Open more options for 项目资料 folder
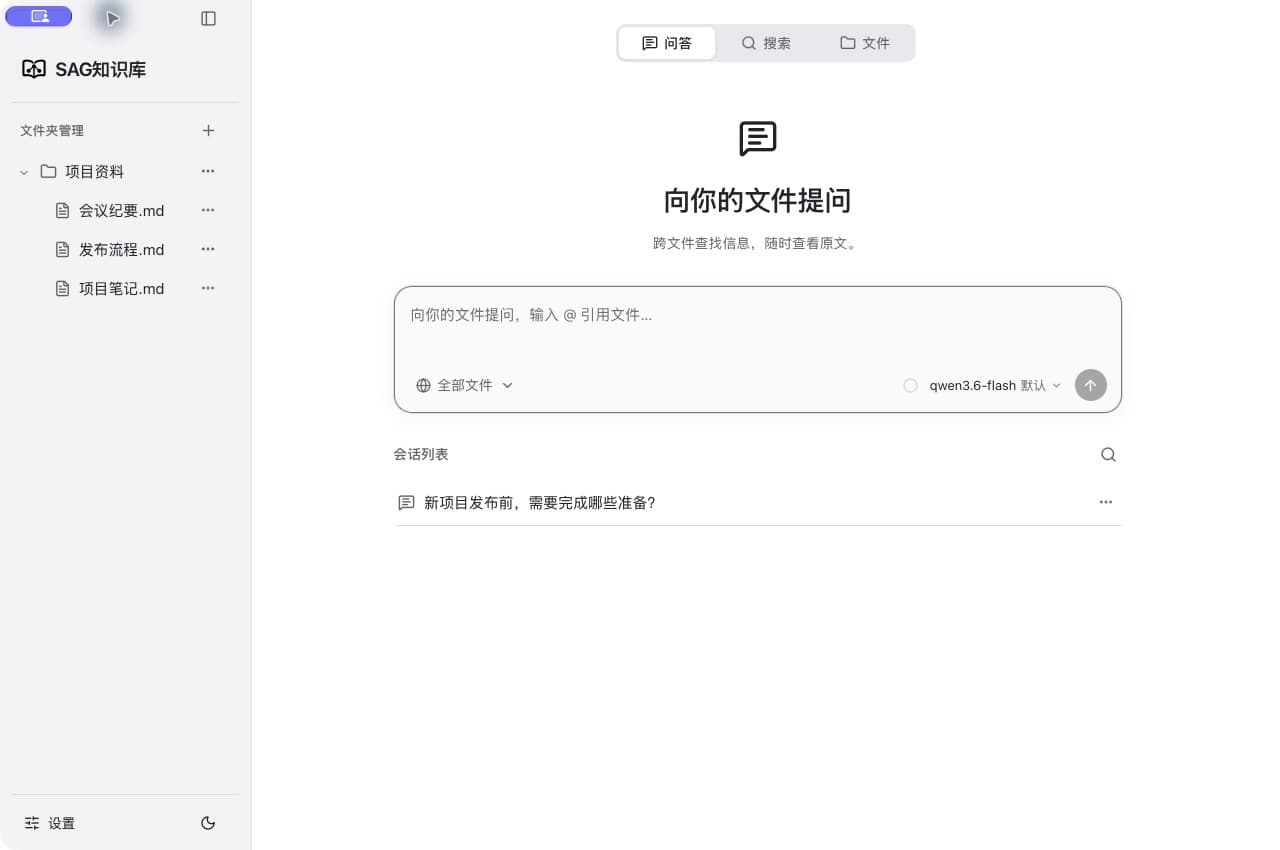The width and height of the screenshot is (1280, 850). point(208,171)
